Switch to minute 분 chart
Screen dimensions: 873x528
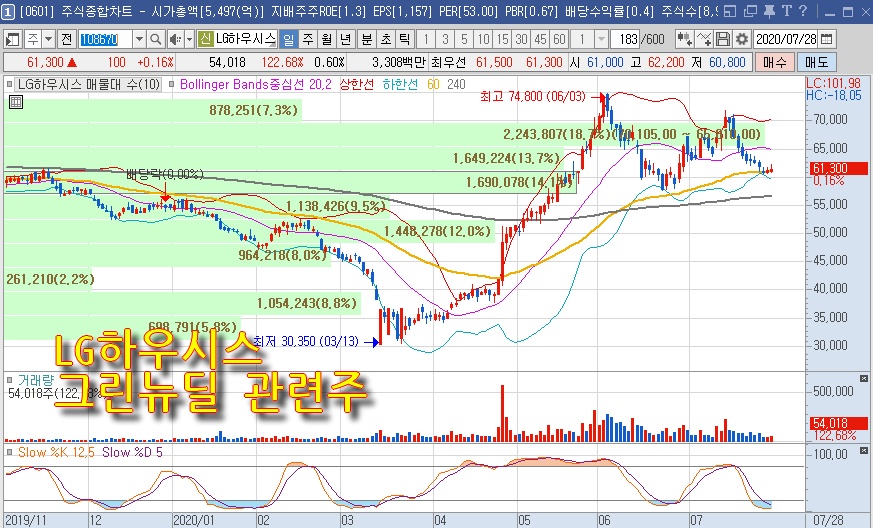point(367,40)
